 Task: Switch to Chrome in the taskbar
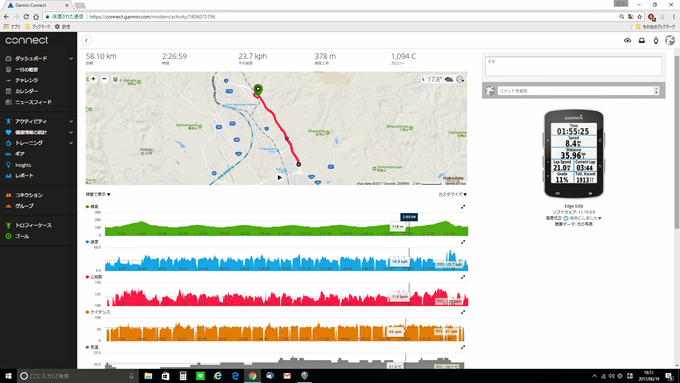tap(252, 376)
